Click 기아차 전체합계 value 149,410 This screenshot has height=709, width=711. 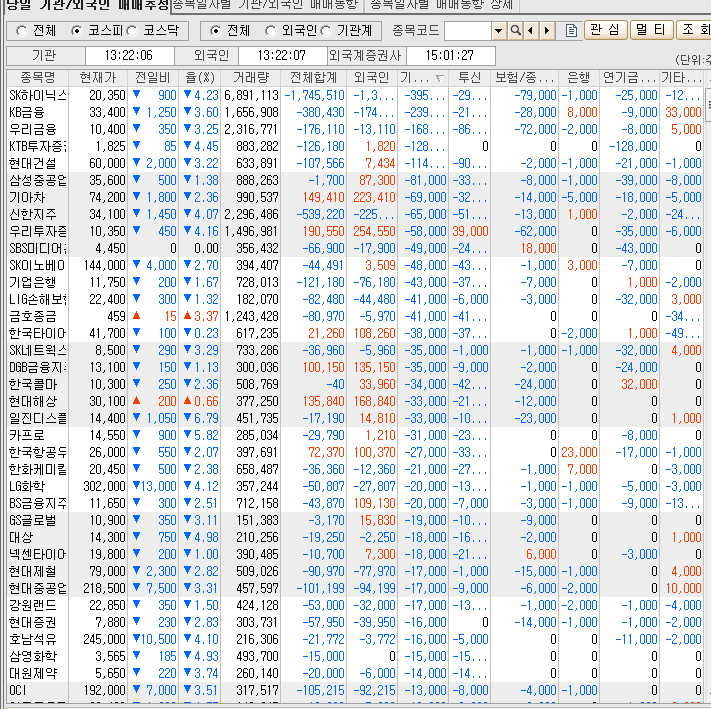323,198
